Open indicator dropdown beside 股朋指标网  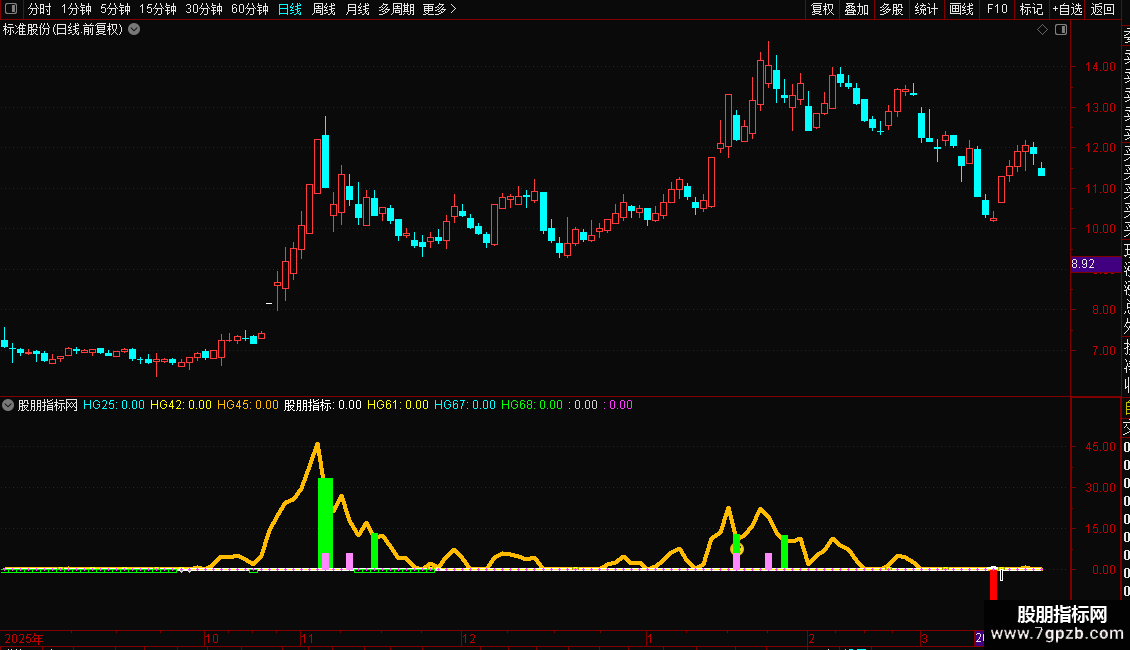pos(8,405)
